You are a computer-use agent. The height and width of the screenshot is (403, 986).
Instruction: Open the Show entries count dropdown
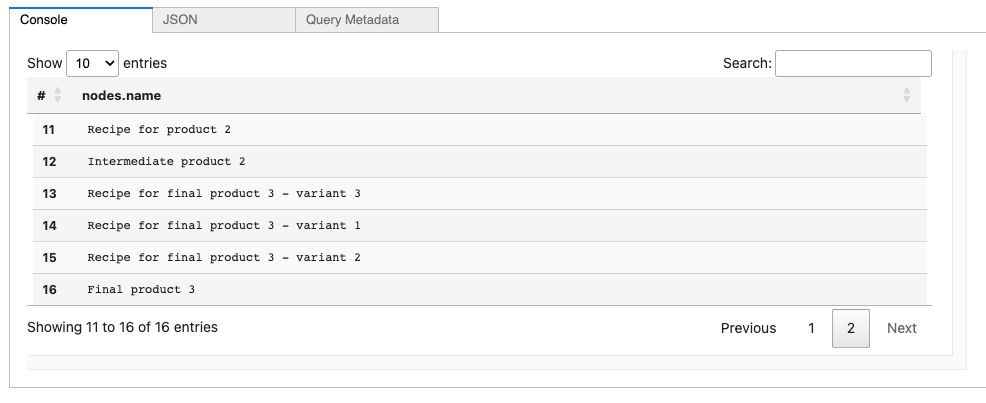click(x=92, y=63)
